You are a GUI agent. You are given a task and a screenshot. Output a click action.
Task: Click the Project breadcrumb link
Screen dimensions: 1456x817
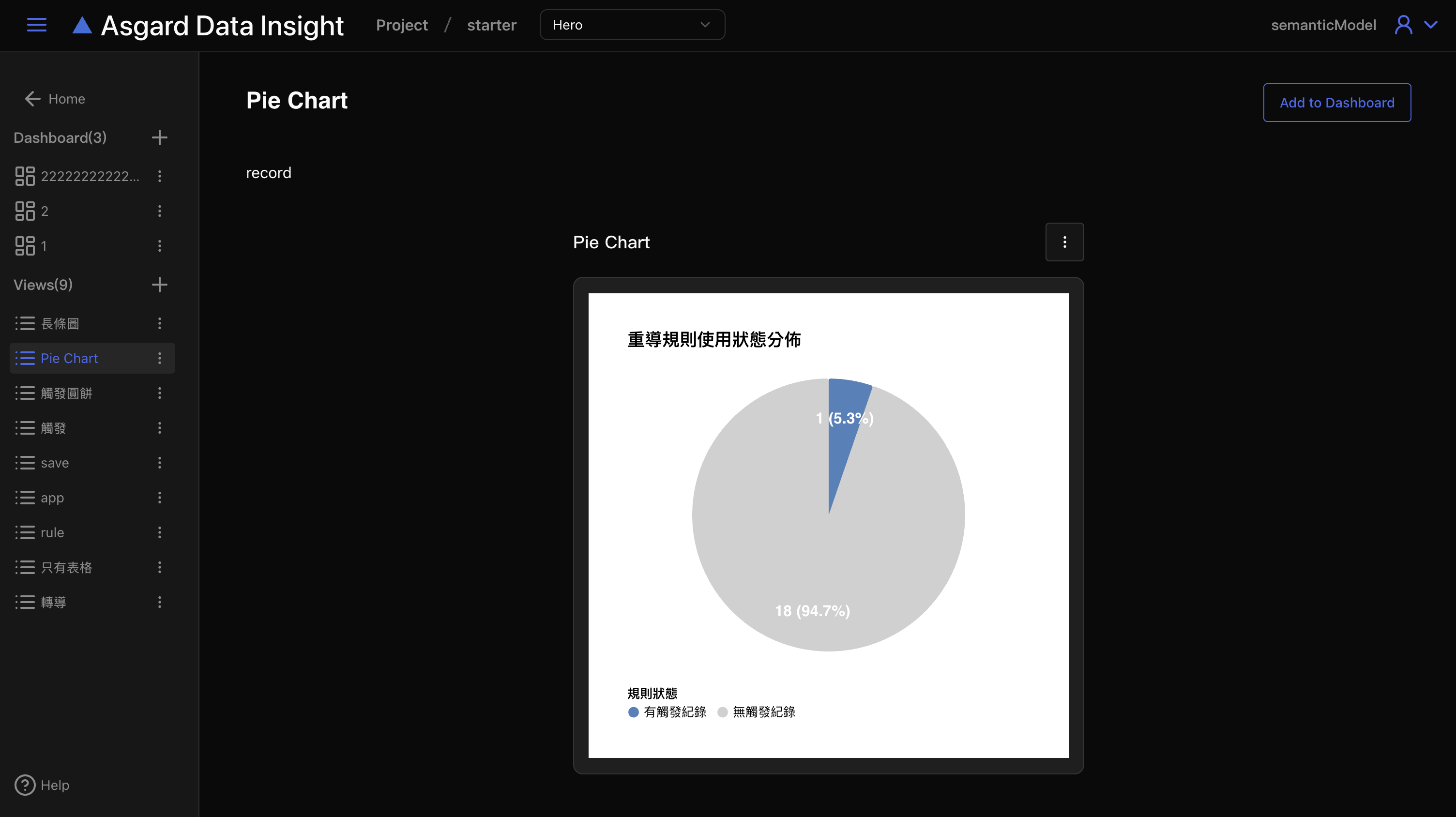(402, 25)
